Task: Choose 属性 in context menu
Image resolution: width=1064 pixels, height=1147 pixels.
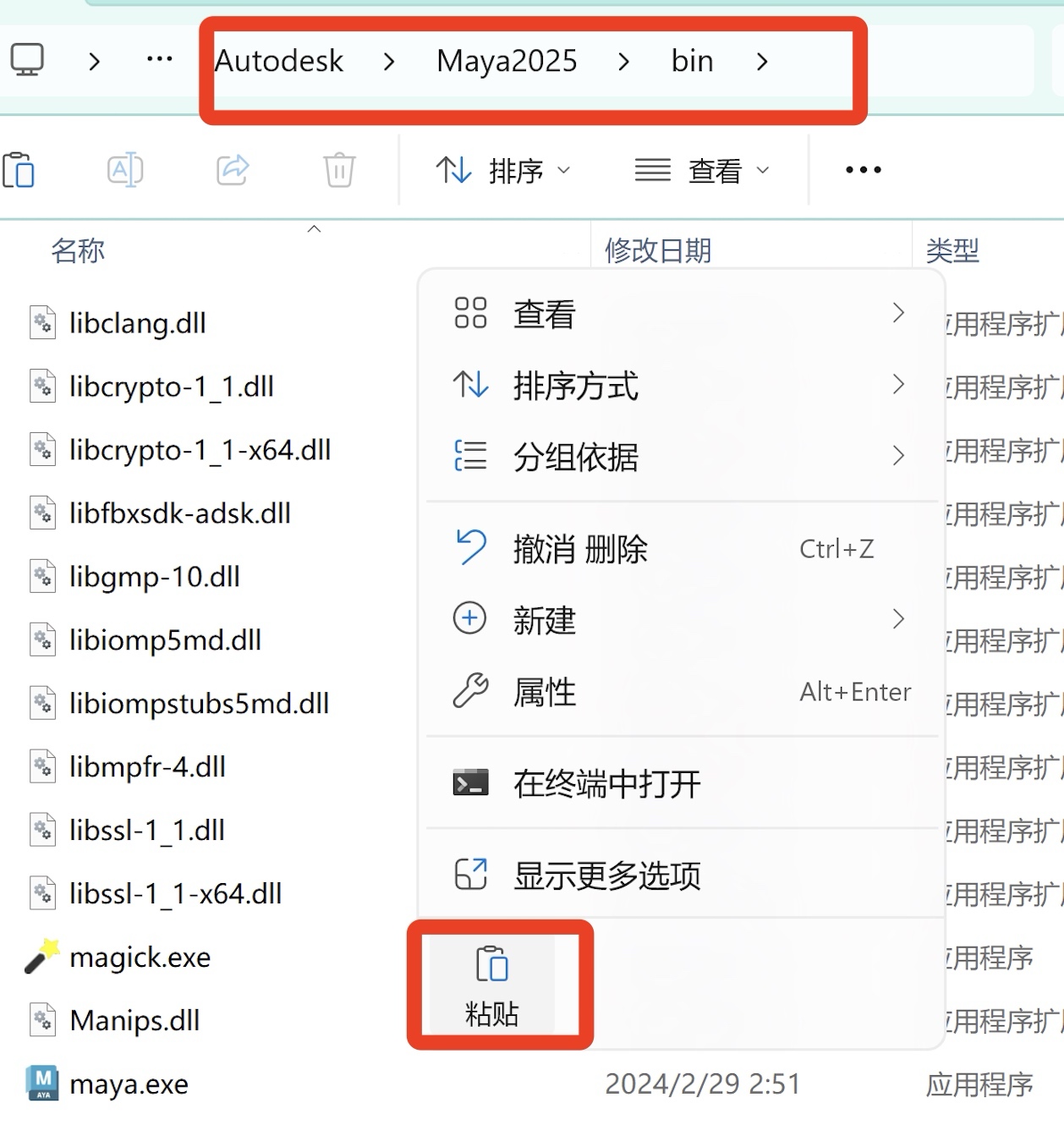Action: (x=681, y=692)
